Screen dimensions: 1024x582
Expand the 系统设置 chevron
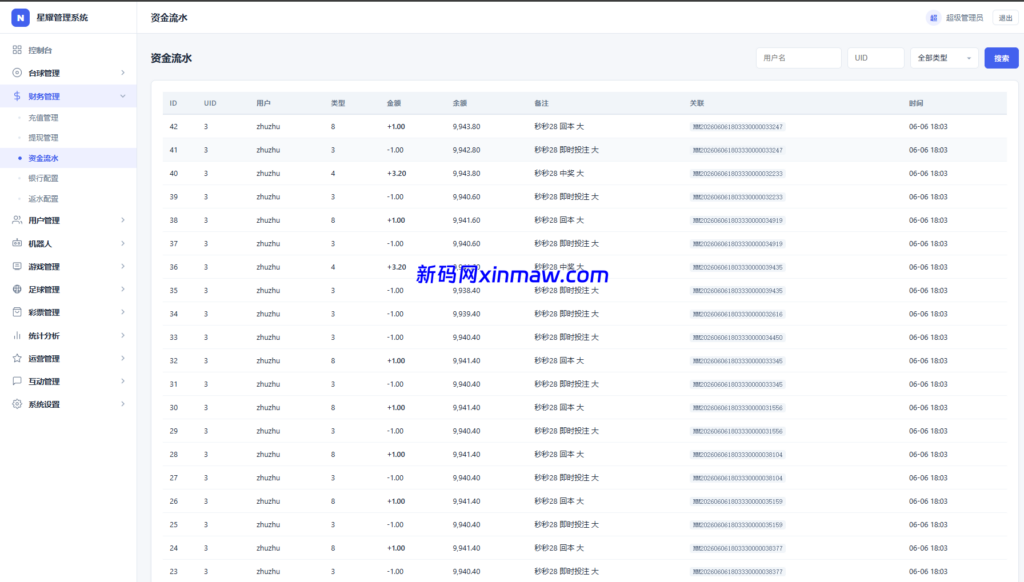pos(123,404)
